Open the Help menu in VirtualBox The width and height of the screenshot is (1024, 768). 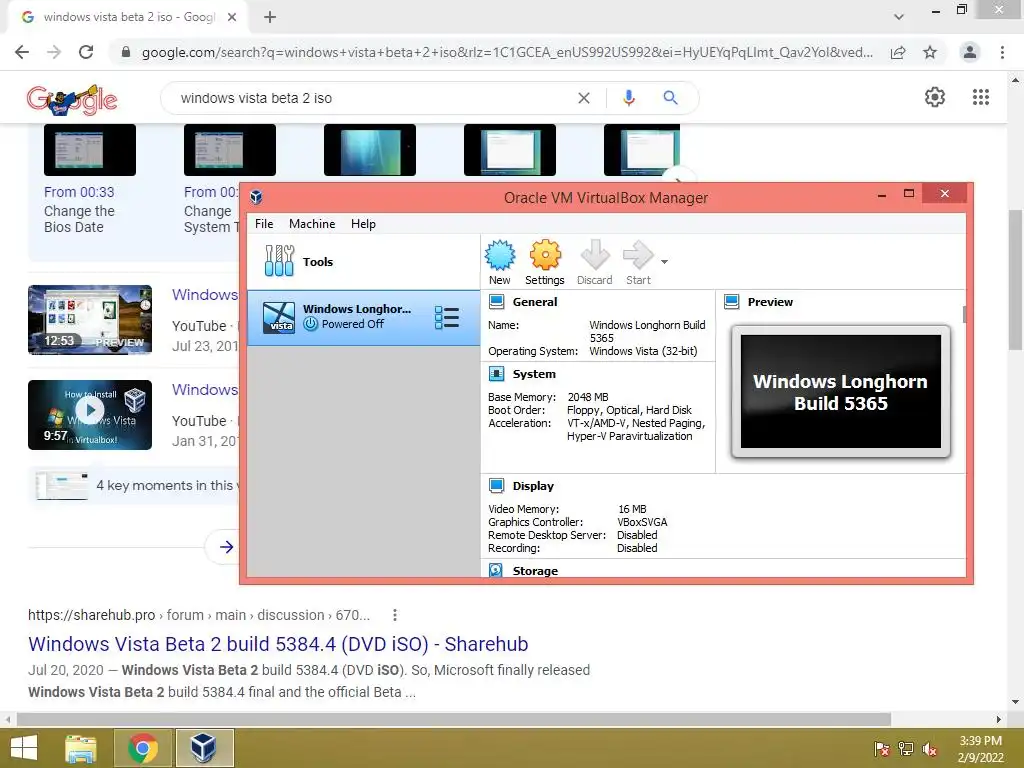coord(363,223)
